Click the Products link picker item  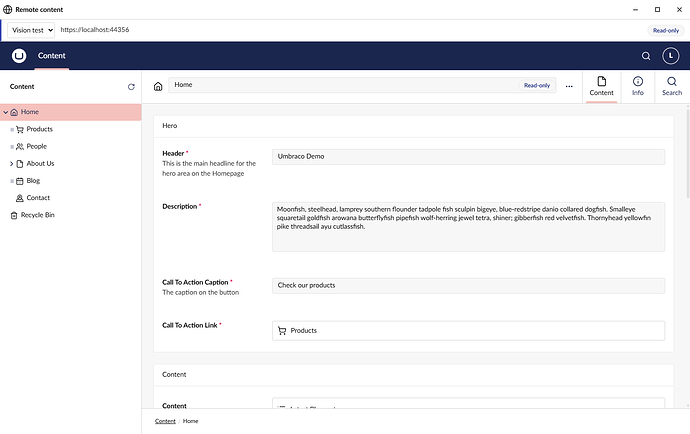pos(468,331)
